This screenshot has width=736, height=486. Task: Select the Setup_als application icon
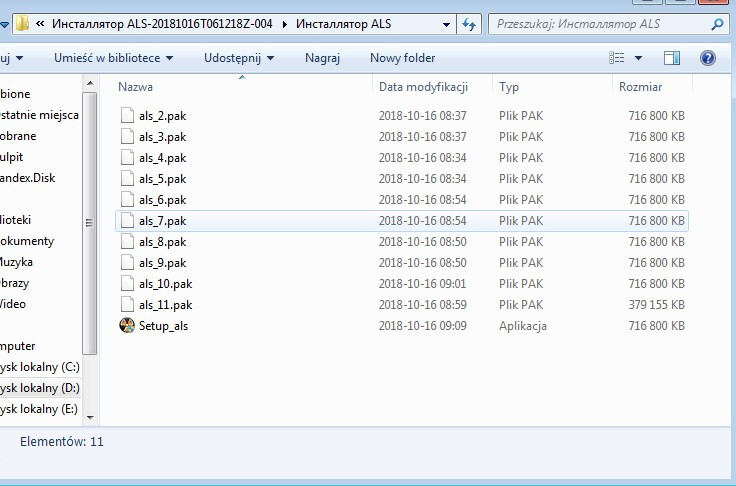pyautogui.click(x=127, y=326)
